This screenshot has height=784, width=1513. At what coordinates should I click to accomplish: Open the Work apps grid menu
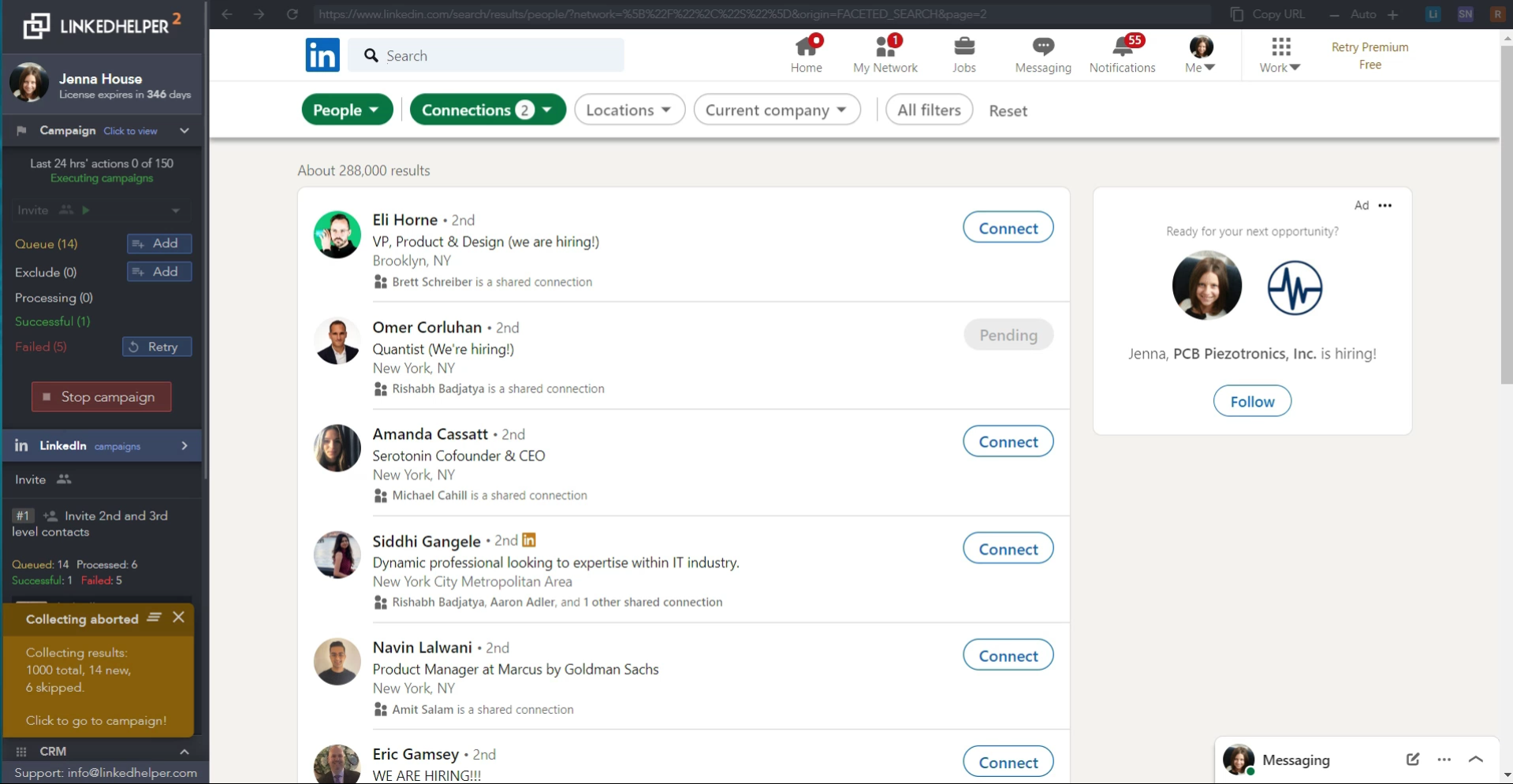pos(1280,55)
